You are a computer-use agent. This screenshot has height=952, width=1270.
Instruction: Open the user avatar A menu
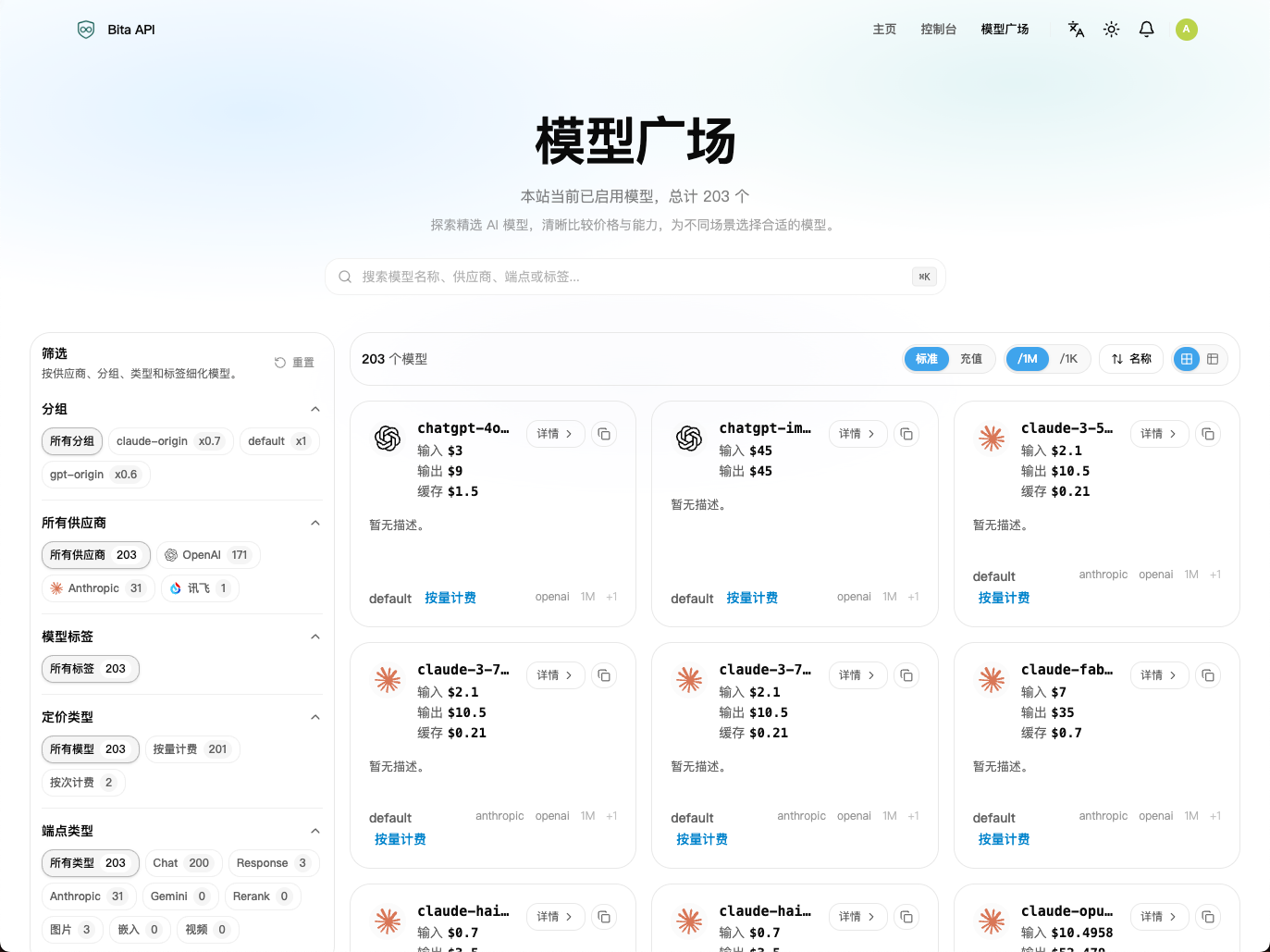click(x=1187, y=30)
